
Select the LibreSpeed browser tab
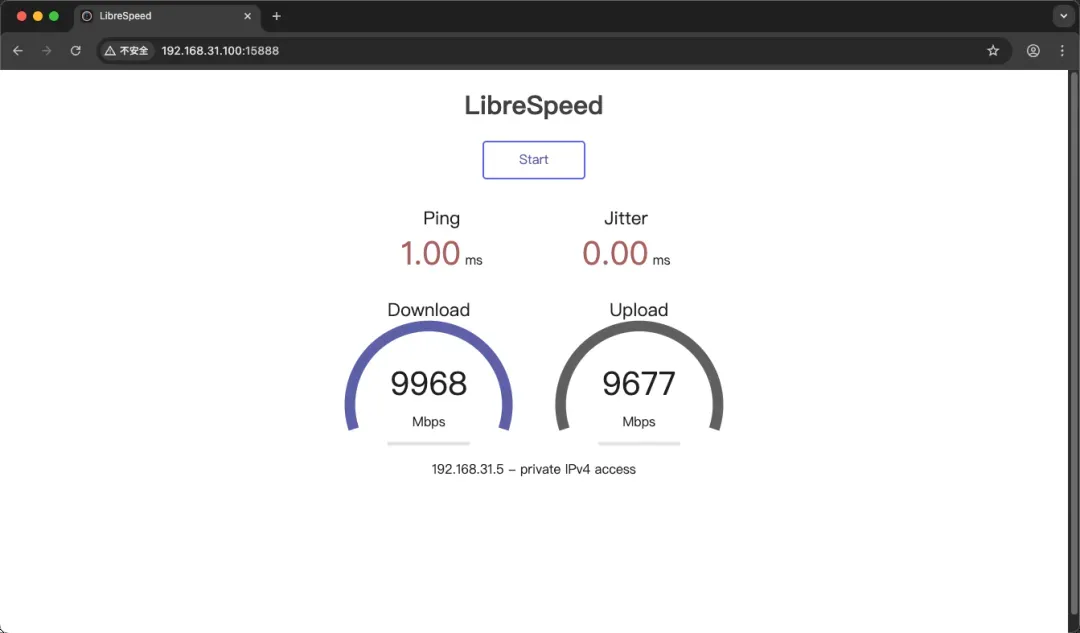(x=167, y=16)
